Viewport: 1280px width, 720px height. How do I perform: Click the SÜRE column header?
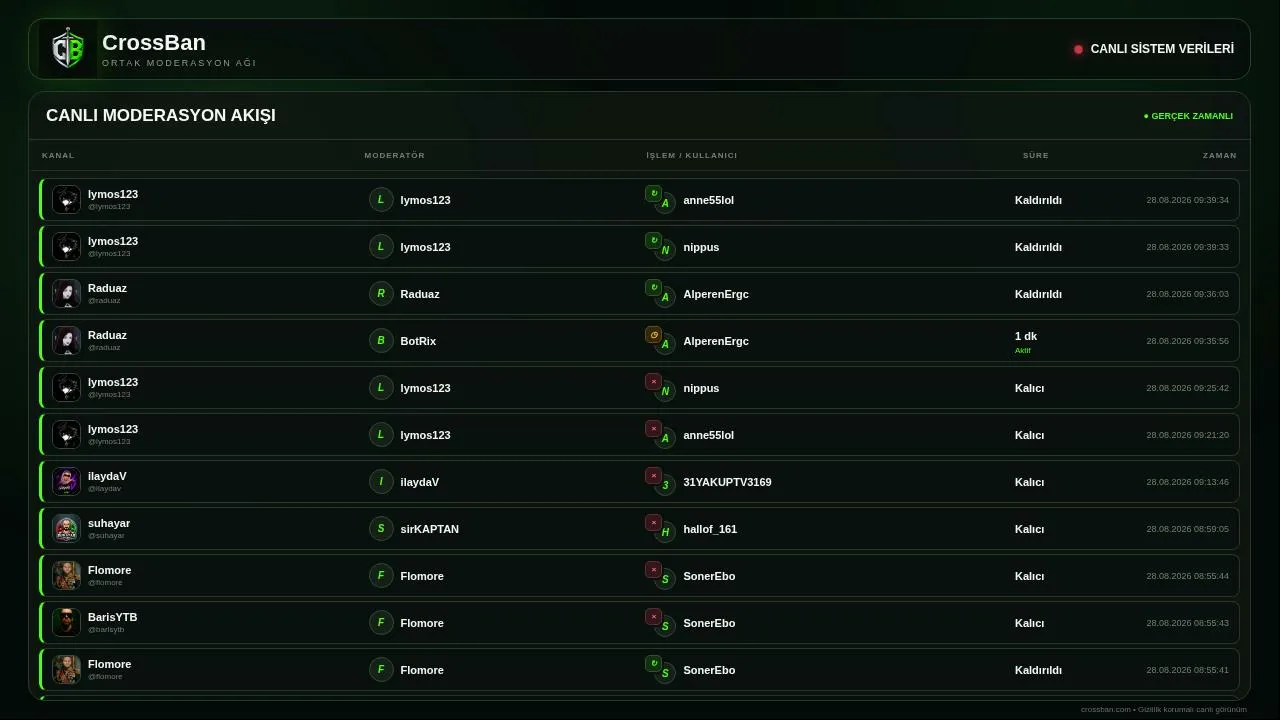(x=1036, y=155)
